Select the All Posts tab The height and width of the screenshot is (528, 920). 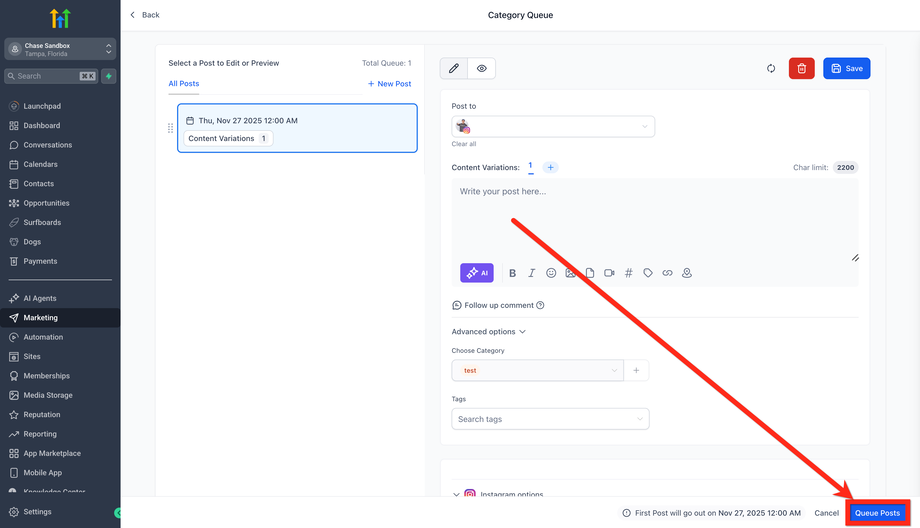pos(183,84)
